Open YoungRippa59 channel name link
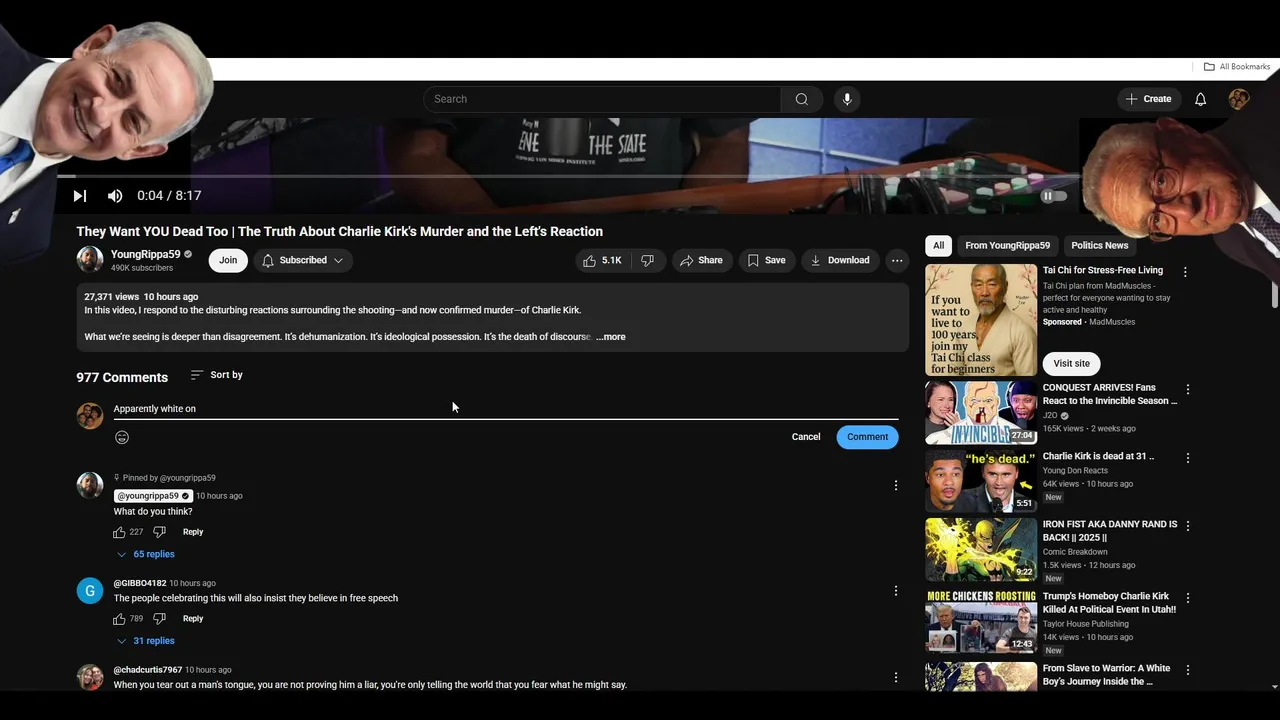The width and height of the screenshot is (1280, 720). click(x=146, y=255)
